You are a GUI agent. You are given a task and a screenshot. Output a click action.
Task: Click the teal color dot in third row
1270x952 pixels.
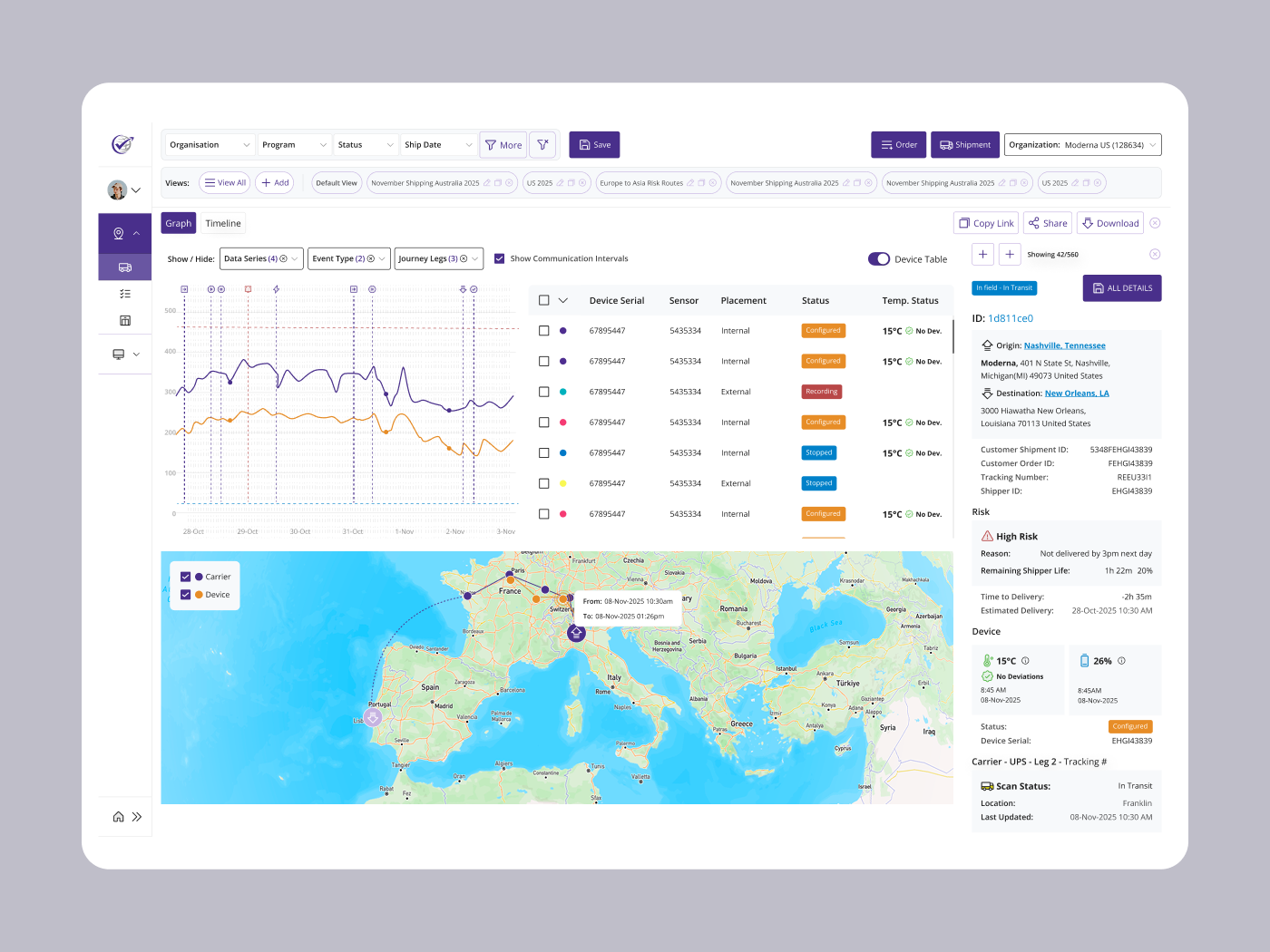pyautogui.click(x=563, y=392)
